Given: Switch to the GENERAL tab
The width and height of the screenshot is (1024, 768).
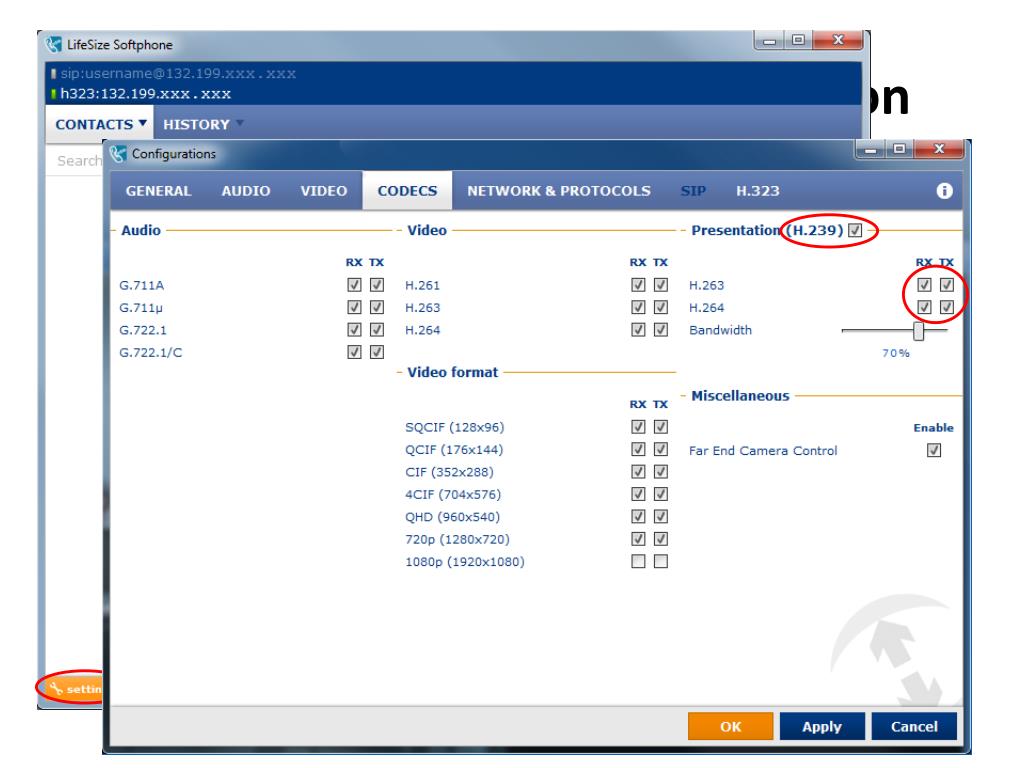Looking at the screenshot, I should pyautogui.click(x=159, y=191).
